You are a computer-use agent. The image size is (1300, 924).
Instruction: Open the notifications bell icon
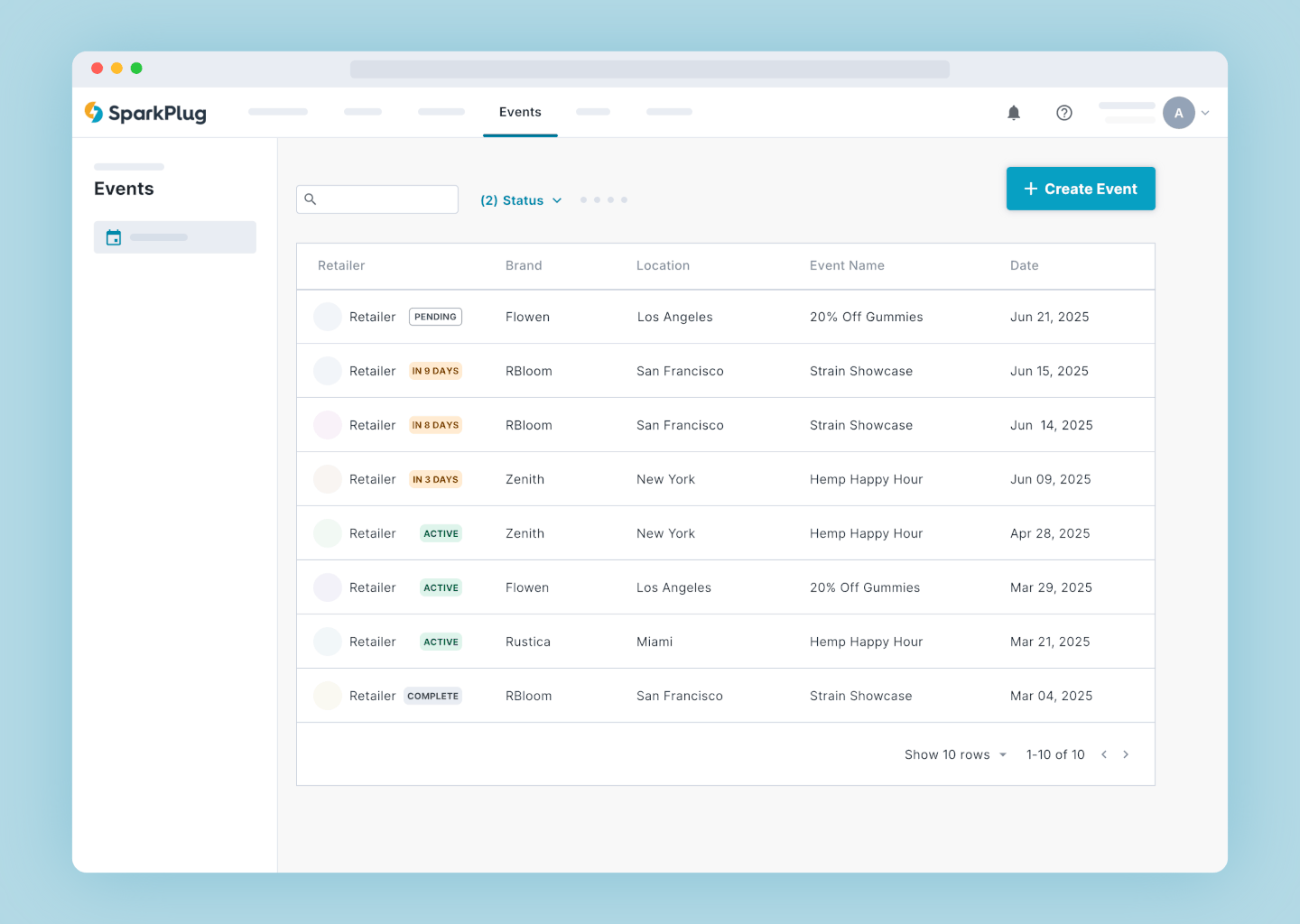[1014, 113]
